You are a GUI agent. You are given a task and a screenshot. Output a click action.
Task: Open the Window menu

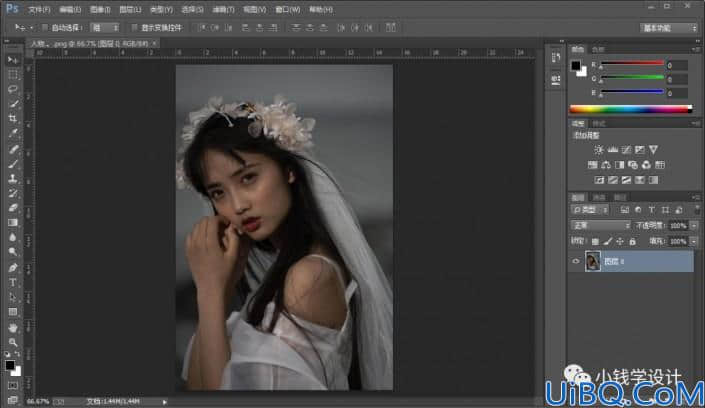288,9
